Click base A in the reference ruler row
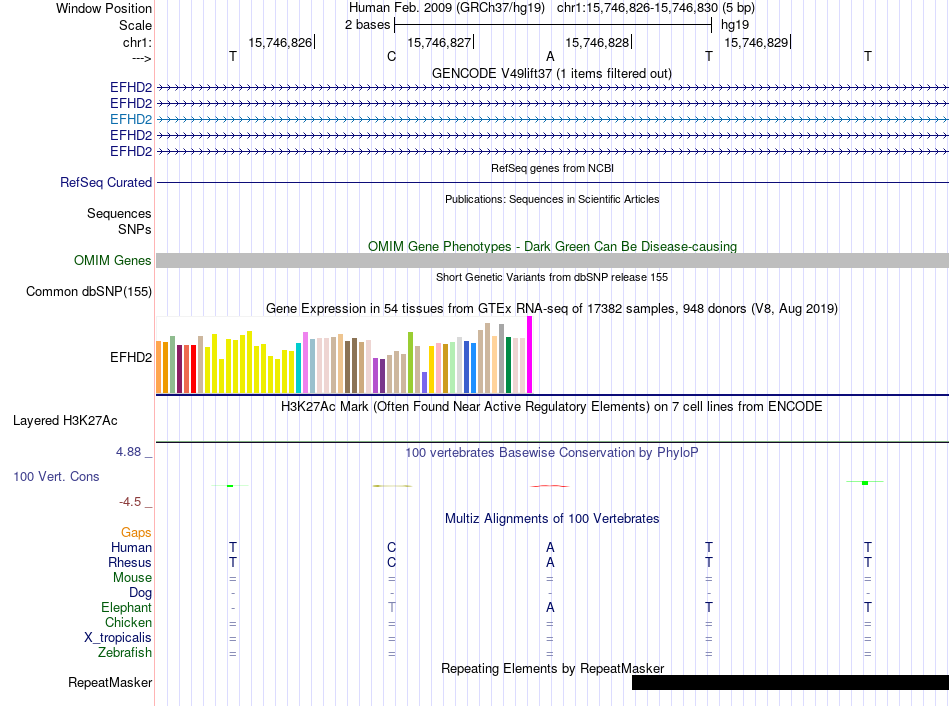This screenshot has height=706, width=950. 550,56
